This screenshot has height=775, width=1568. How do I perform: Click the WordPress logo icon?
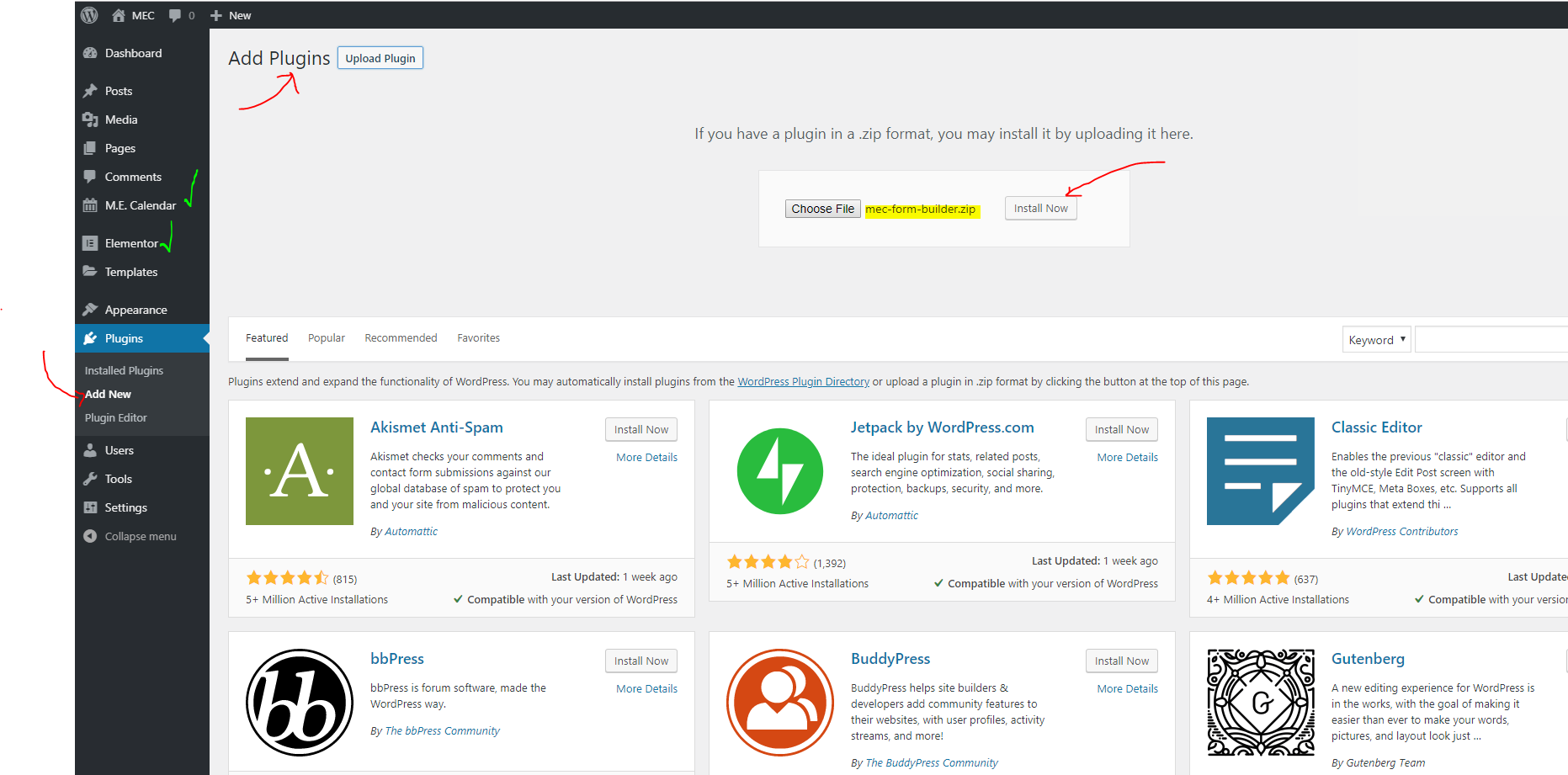point(89,15)
